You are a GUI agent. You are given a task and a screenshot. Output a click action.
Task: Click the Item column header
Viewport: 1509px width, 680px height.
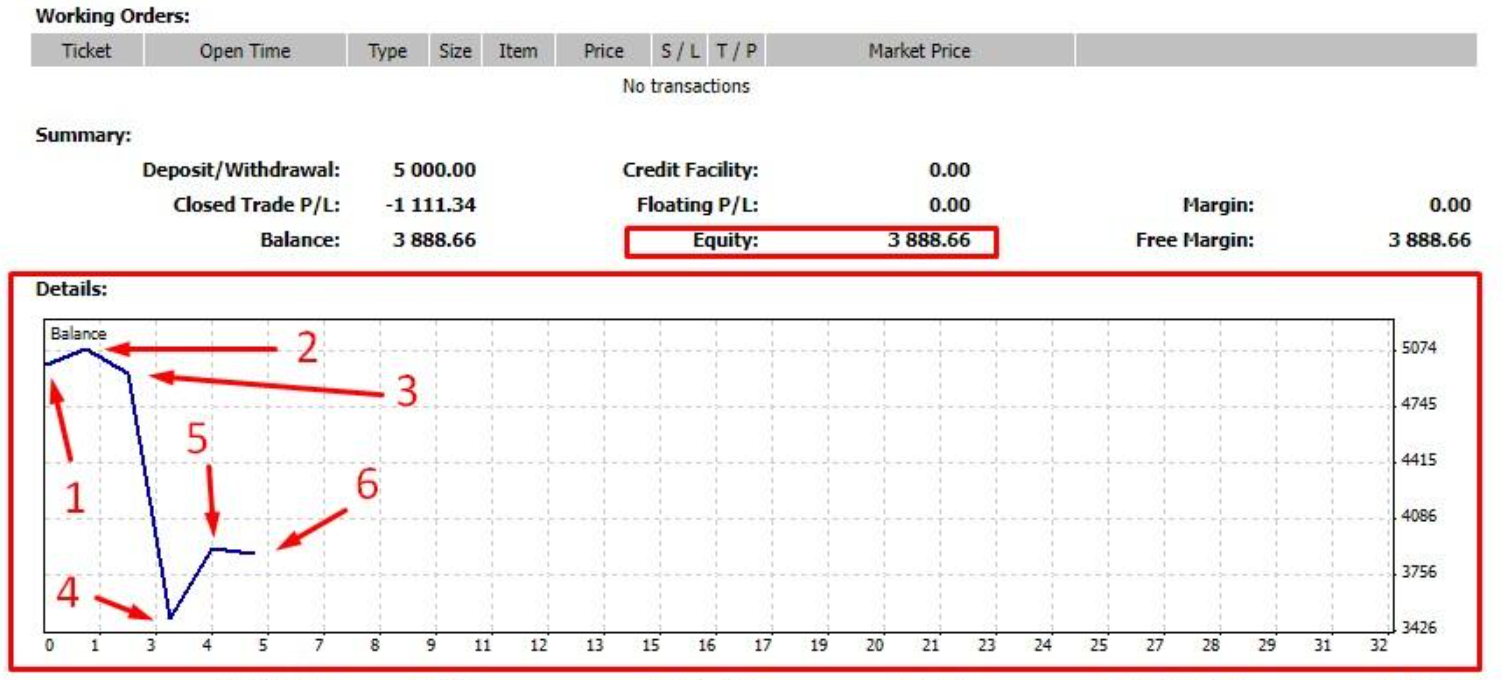517,51
